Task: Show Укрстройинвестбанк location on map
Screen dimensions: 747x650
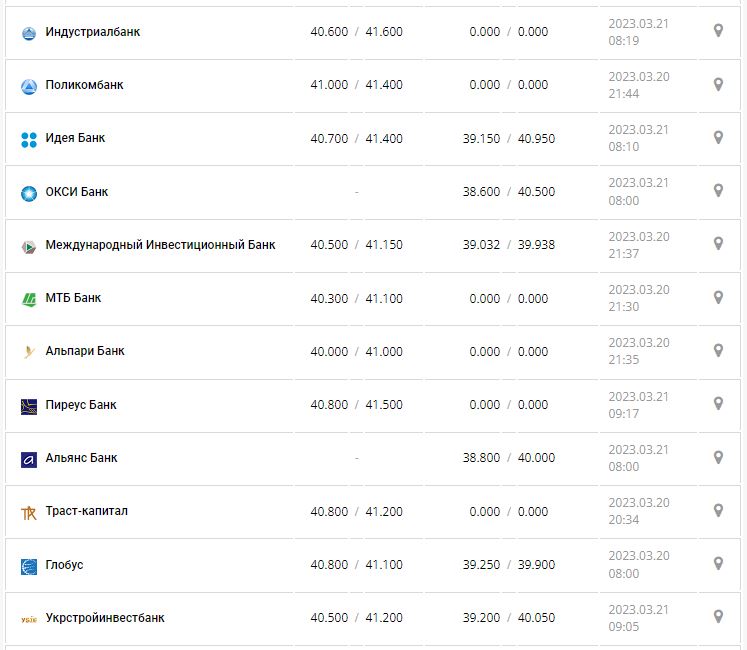Action: point(718,617)
